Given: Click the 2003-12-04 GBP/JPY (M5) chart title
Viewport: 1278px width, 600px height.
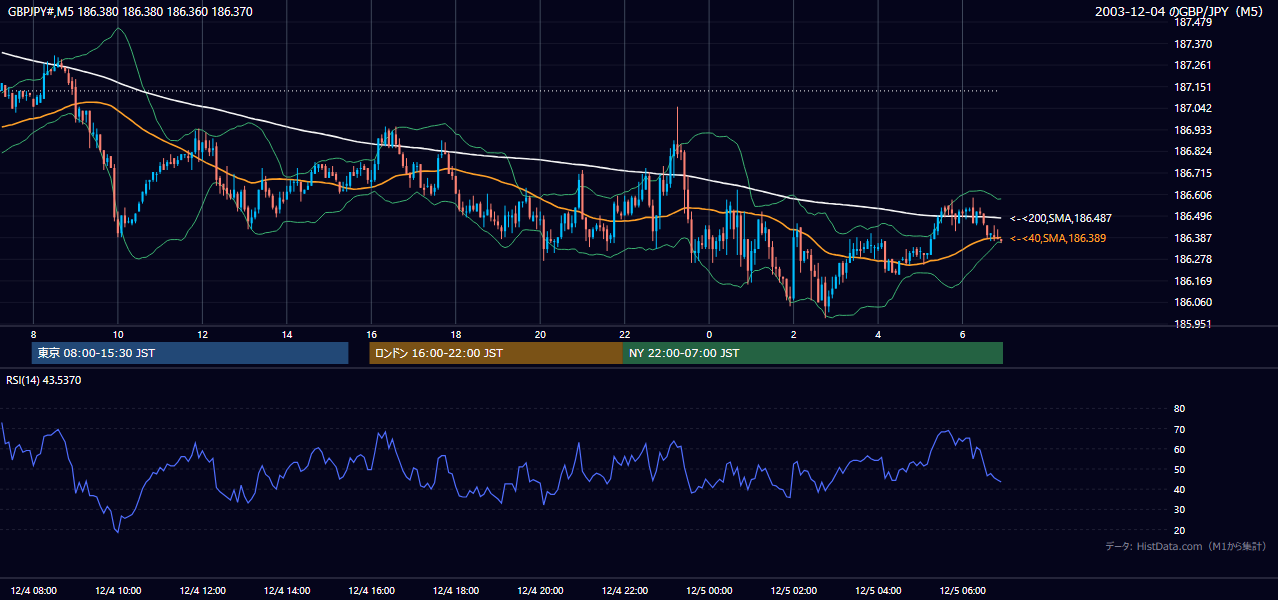Looking at the screenshot, I should (x=1180, y=11).
